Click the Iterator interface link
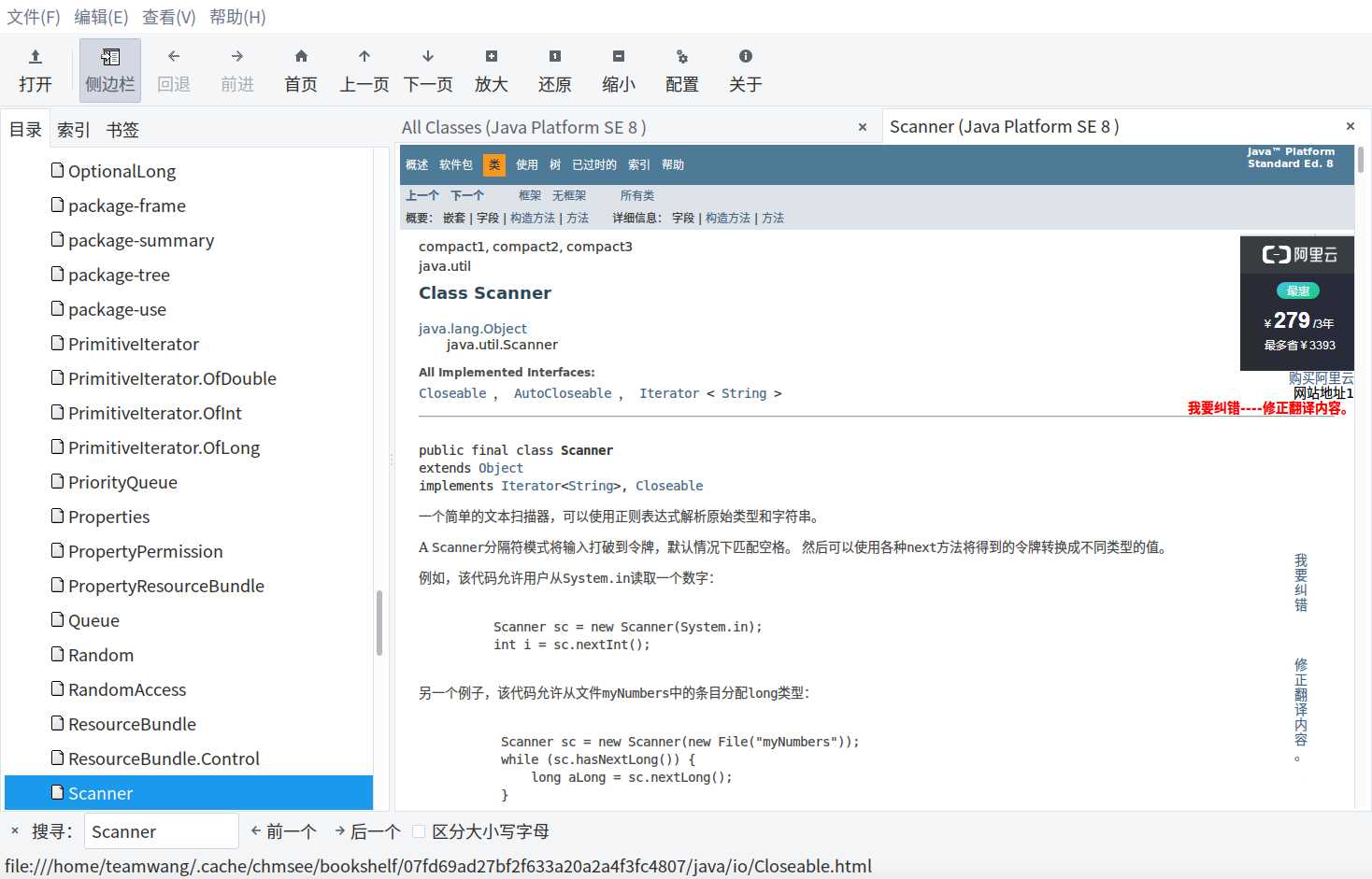This screenshot has height=879, width=1372. click(669, 393)
